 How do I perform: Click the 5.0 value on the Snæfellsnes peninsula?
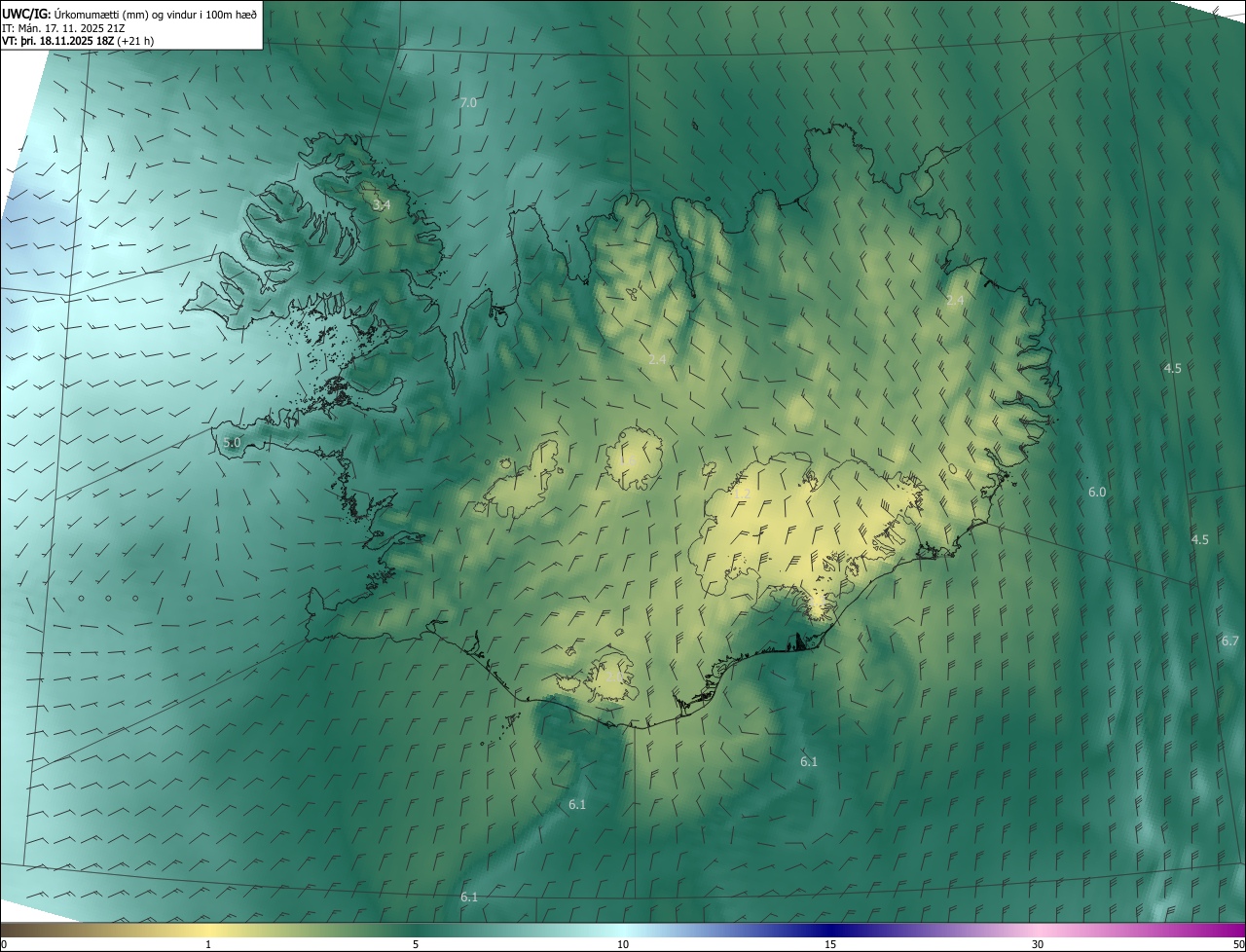click(x=231, y=442)
